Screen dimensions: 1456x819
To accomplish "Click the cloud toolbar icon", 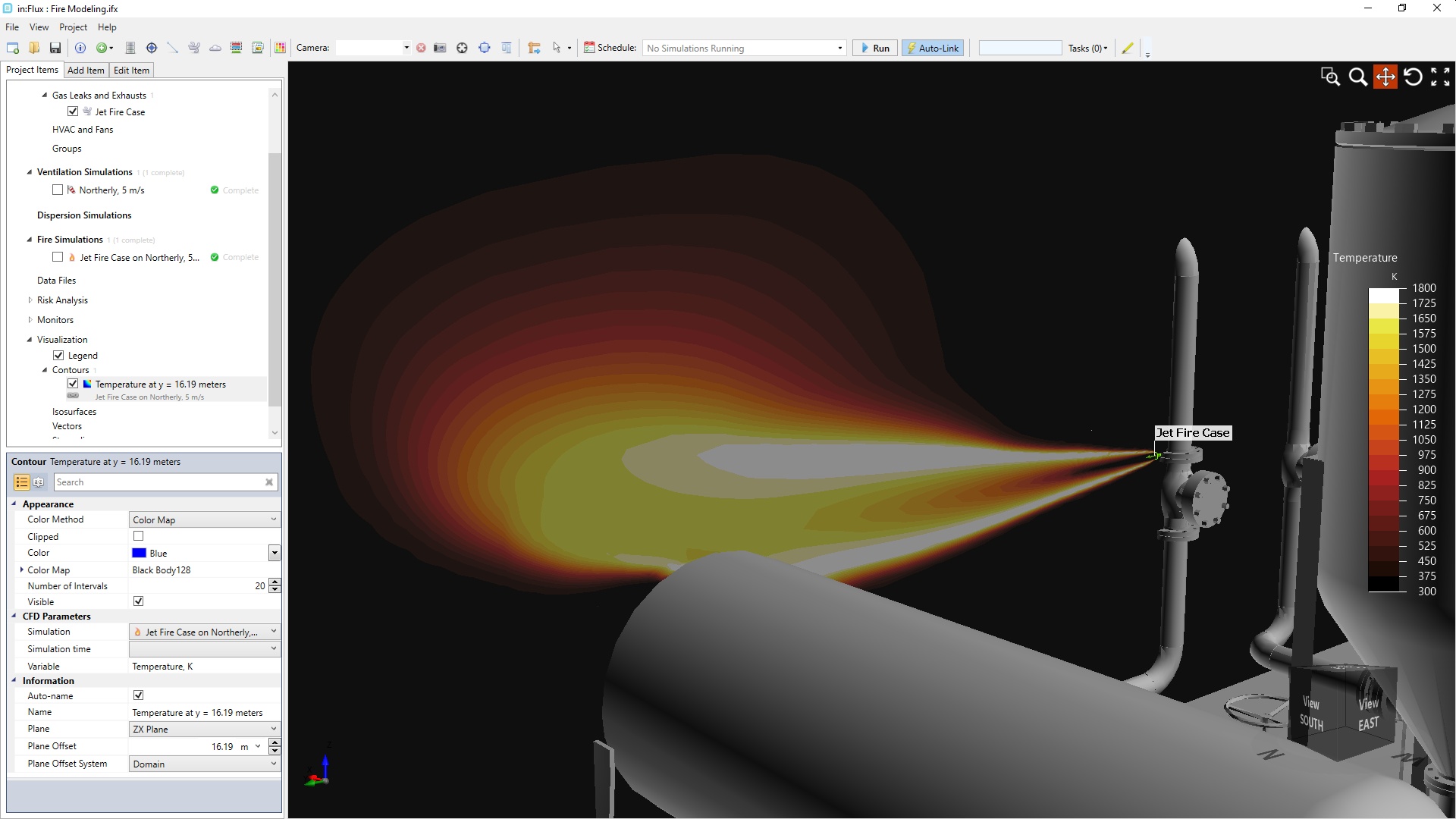I will pos(215,48).
